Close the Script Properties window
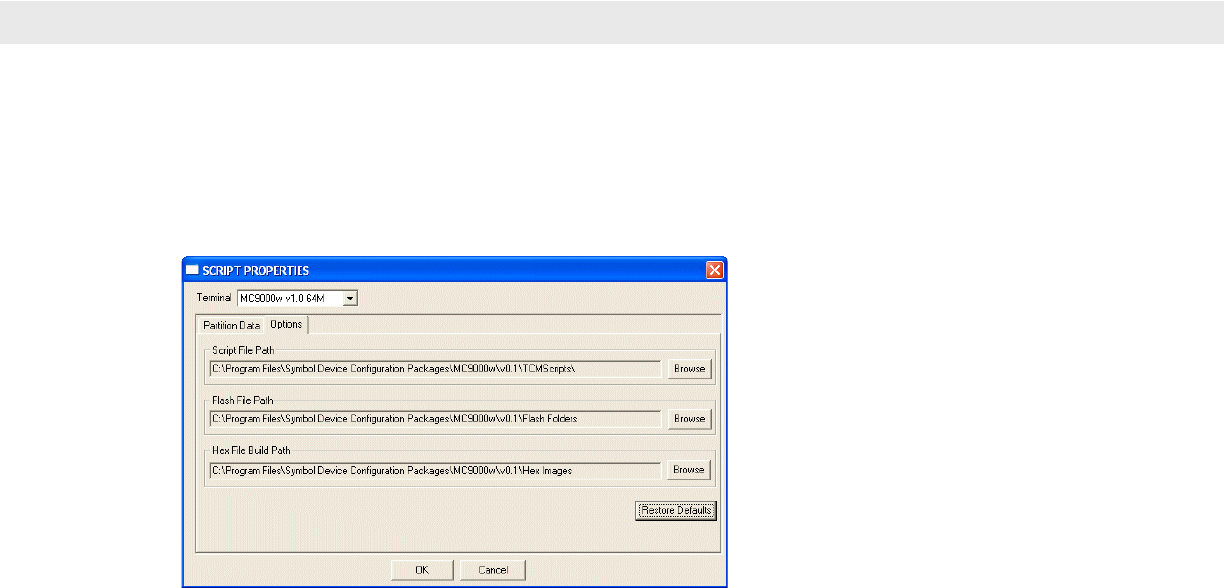Viewport: 1224px width, 588px height. [x=714, y=270]
